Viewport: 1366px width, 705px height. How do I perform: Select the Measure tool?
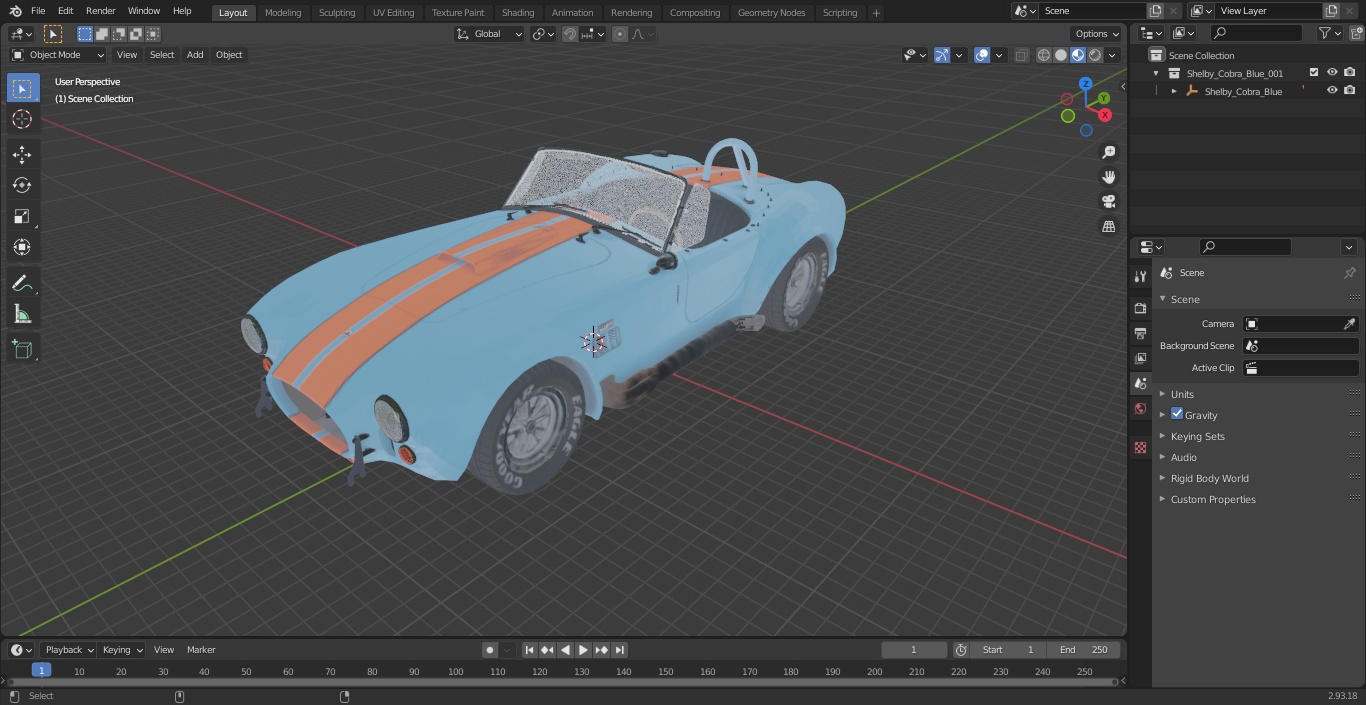[22, 315]
